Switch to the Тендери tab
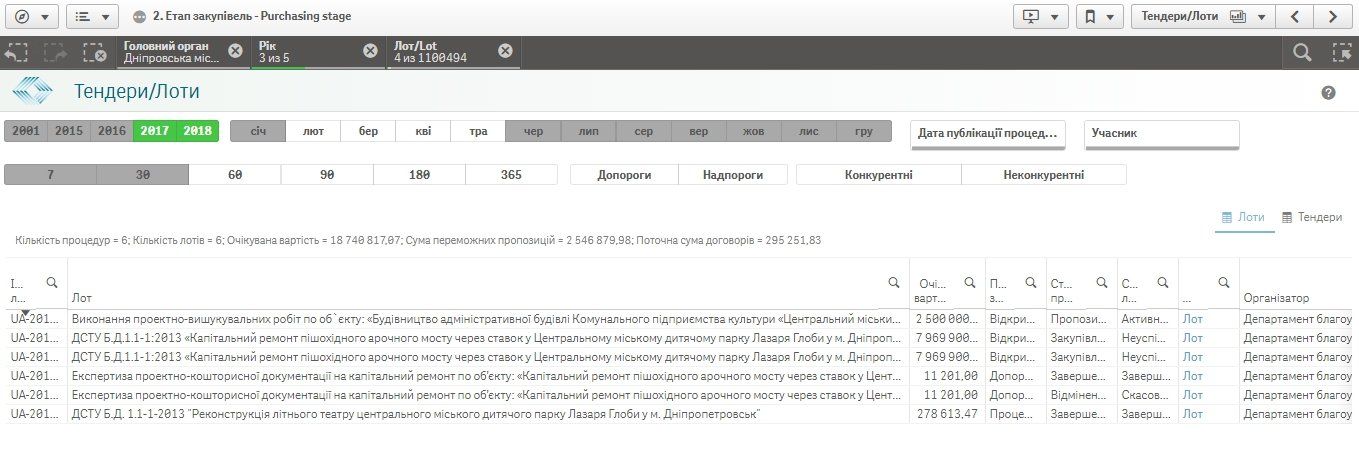This screenshot has height=458, width=1359. click(1312, 217)
